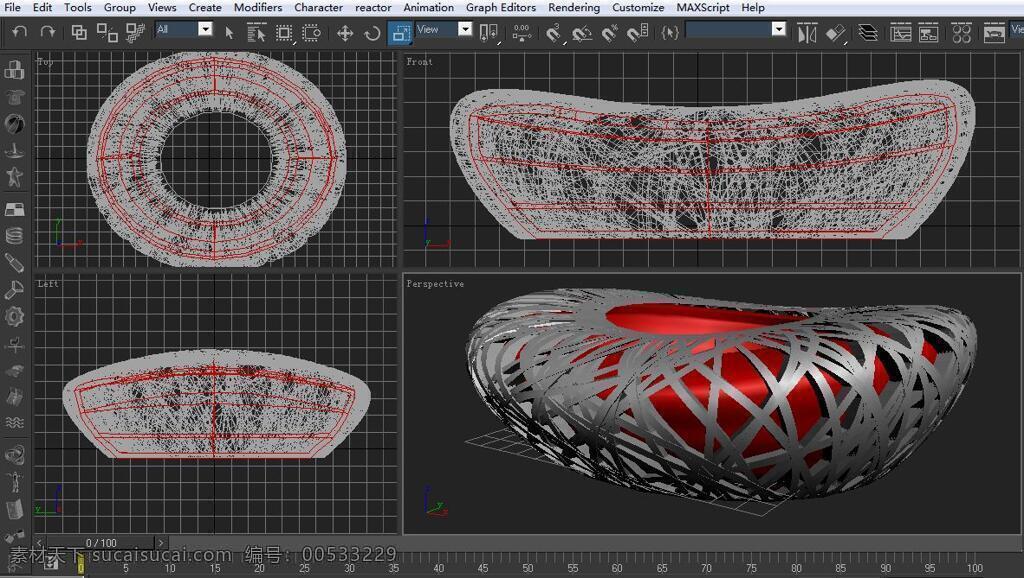Open the Graph Editors menu

point(501,8)
